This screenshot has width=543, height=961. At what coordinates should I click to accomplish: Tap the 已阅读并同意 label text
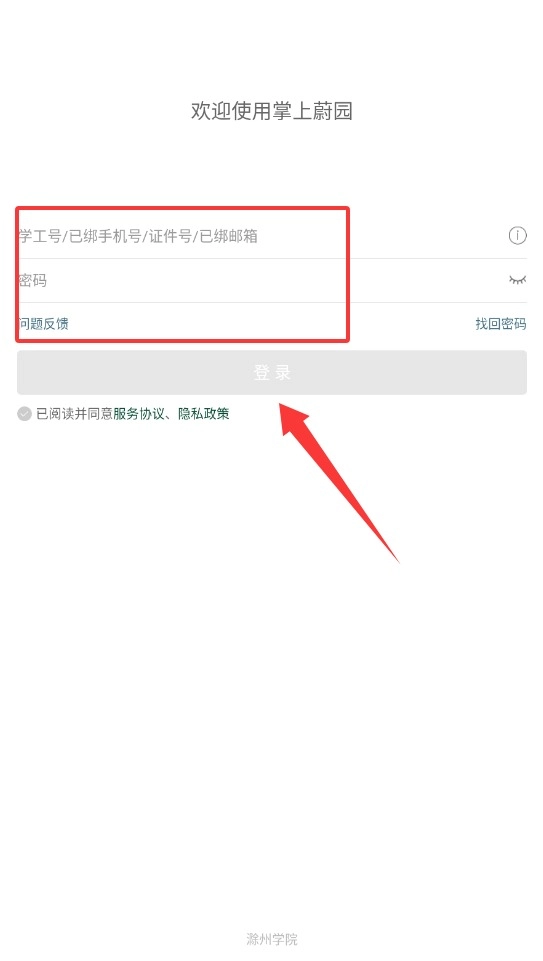pos(74,414)
